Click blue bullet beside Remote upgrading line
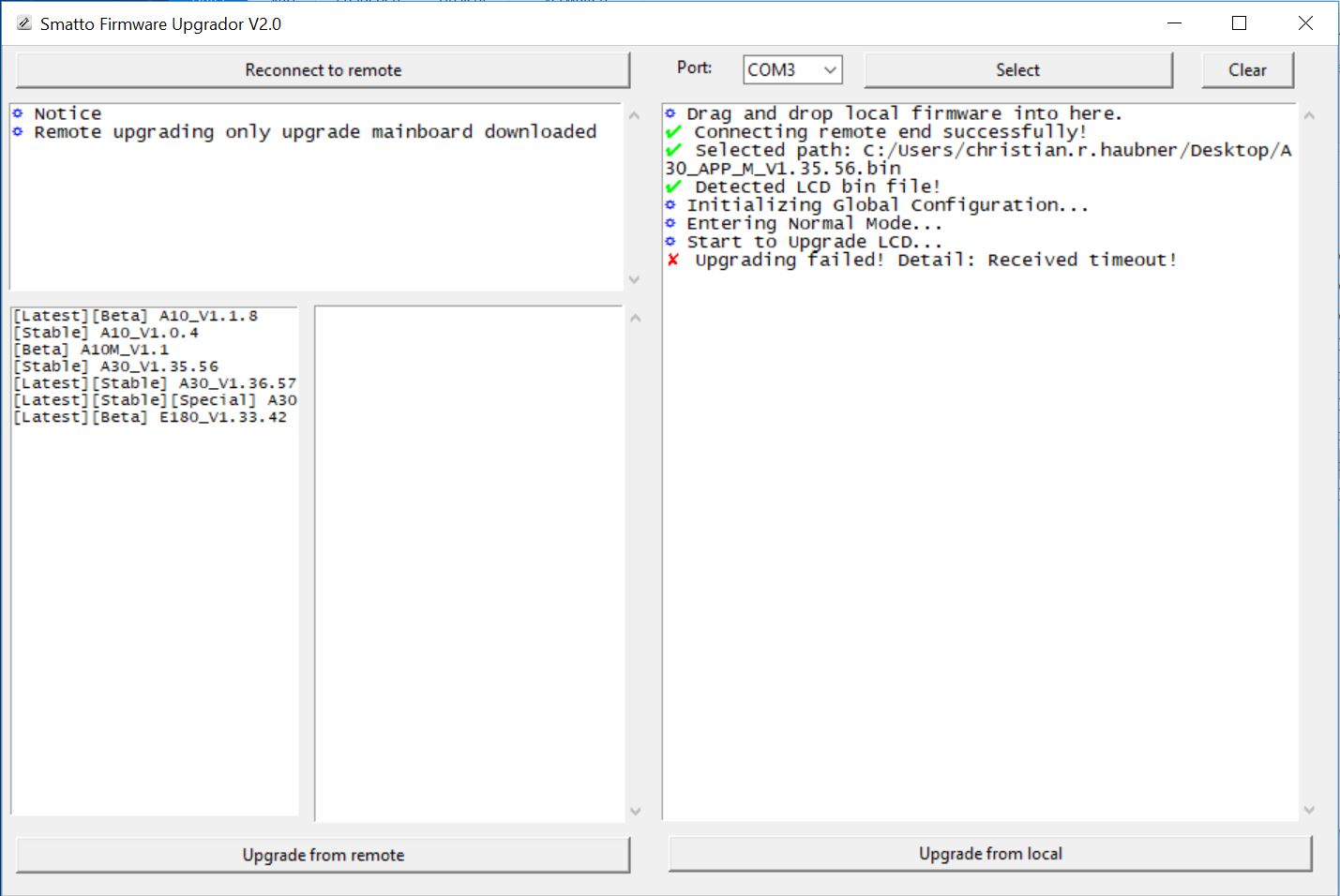 pos(18,131)
